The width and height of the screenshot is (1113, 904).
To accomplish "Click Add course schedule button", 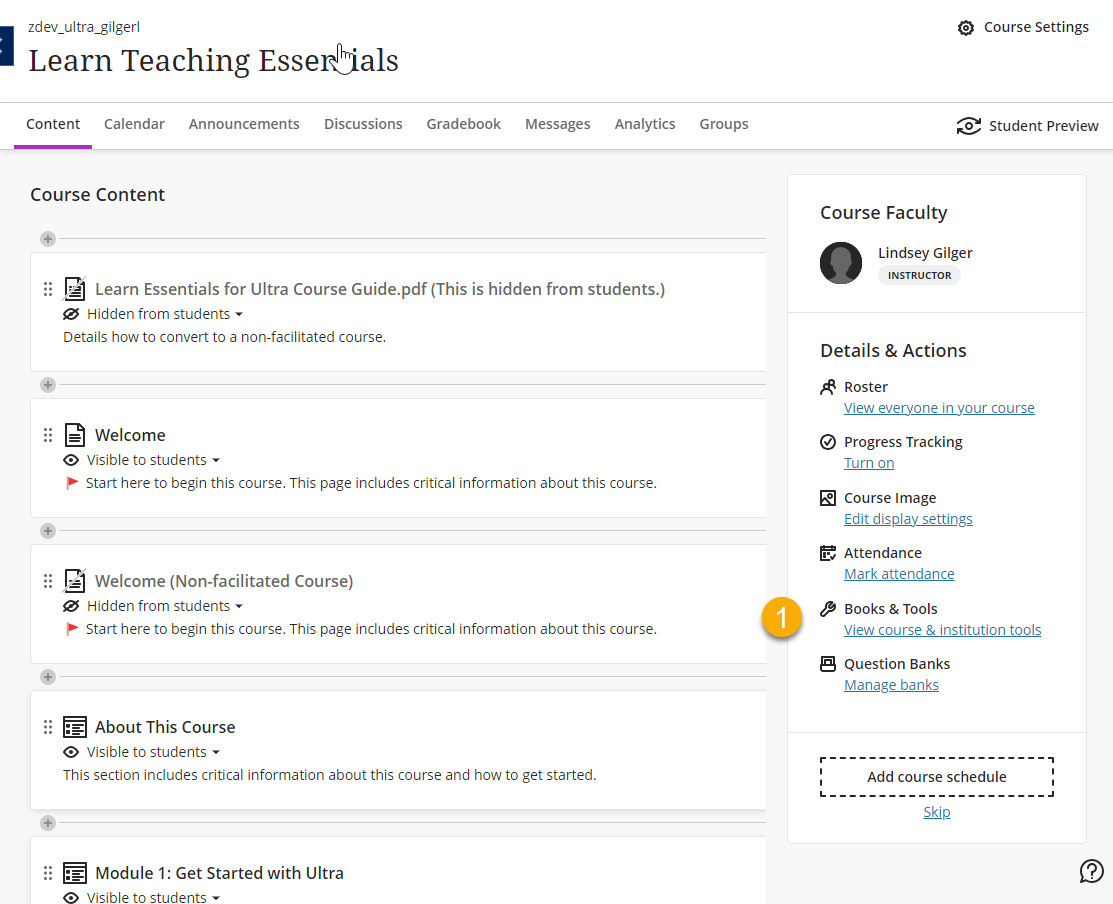I will (x=936, y=777).
